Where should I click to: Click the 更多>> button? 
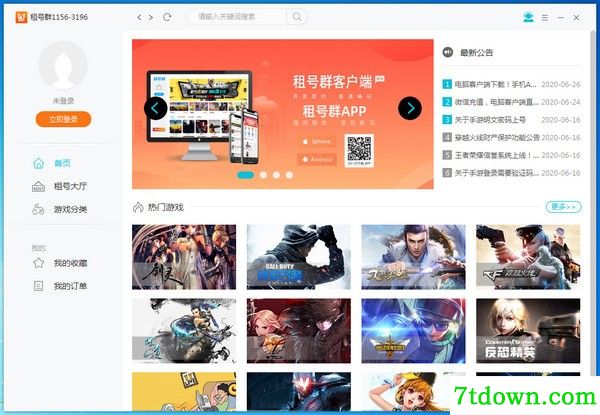[x=564, y=207]
